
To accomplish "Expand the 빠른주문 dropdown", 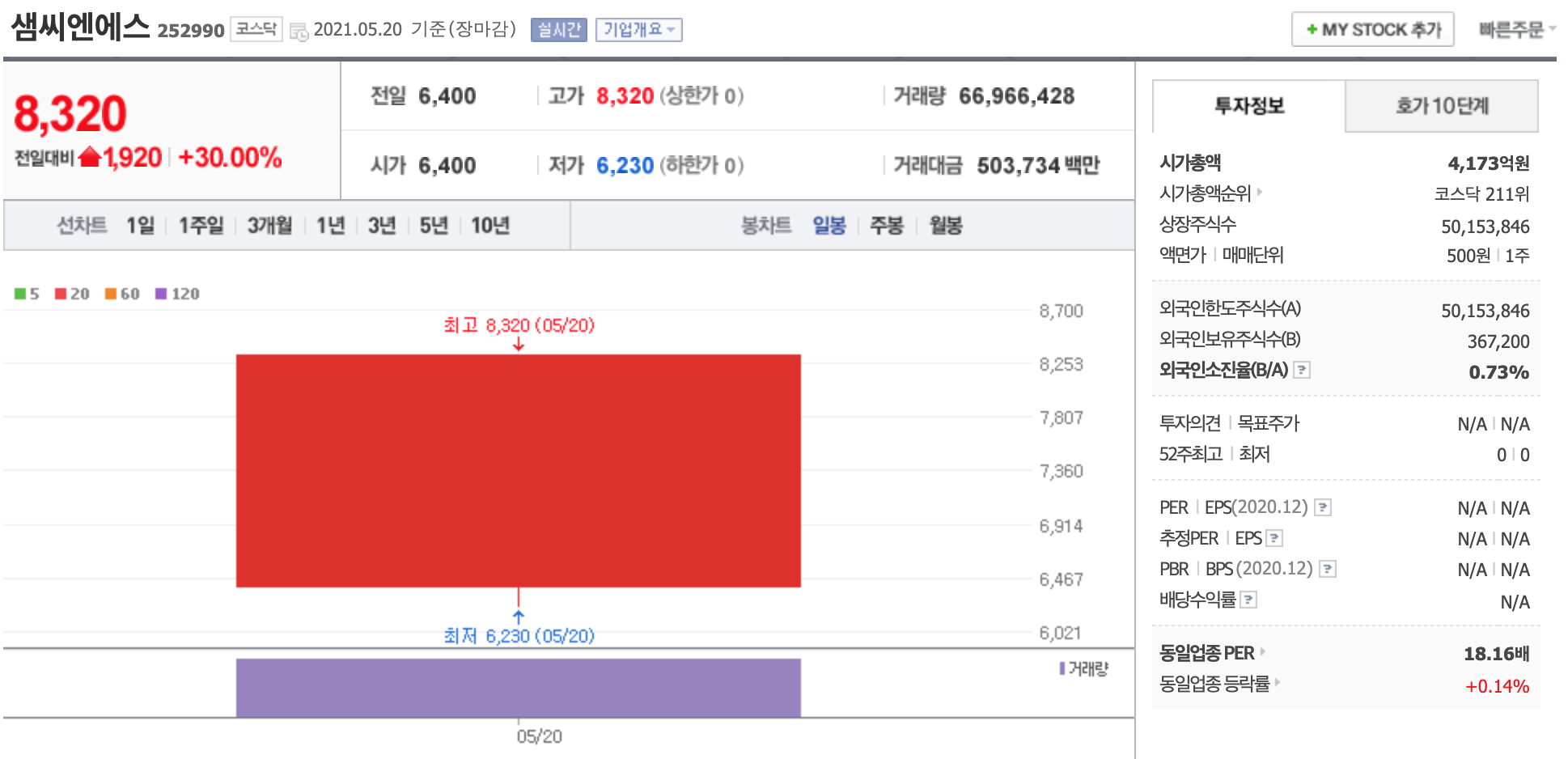I will pyautogui.click(x=1517, y=30).
